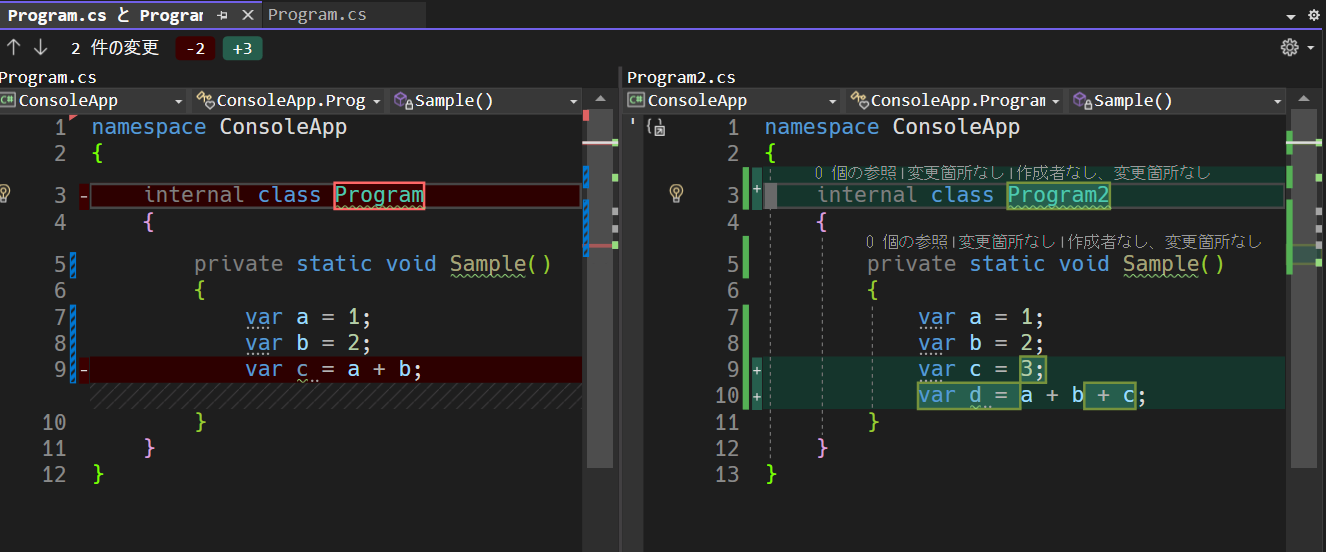Click 'namespace ConsoleApp' in Program.cs pane

pyautogui.click(x=219, y=127)
